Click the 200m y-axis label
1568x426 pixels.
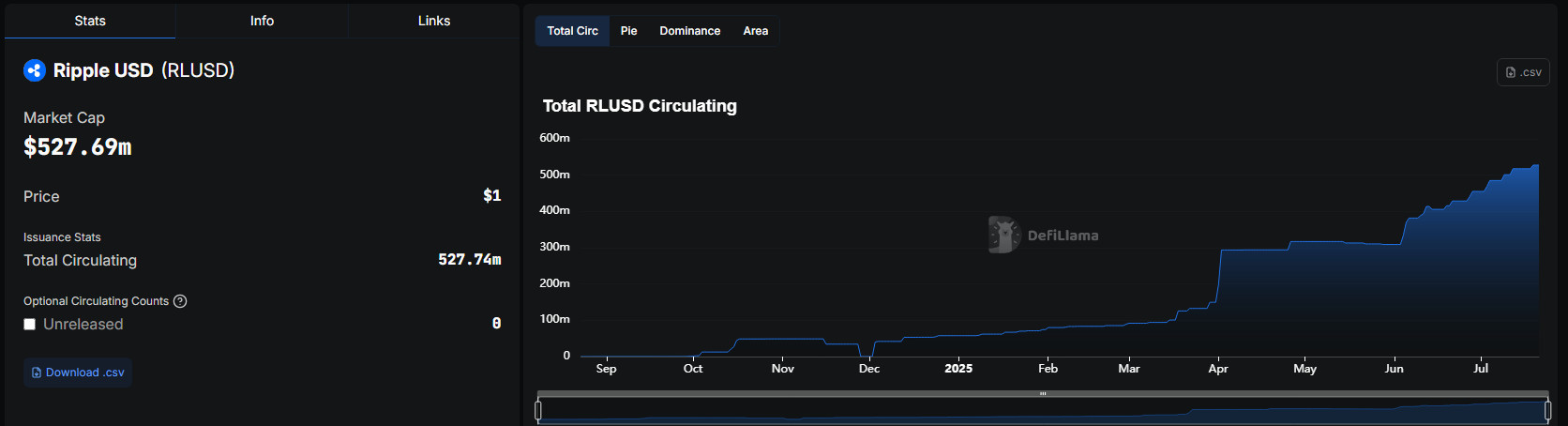[x=554, y=283]
